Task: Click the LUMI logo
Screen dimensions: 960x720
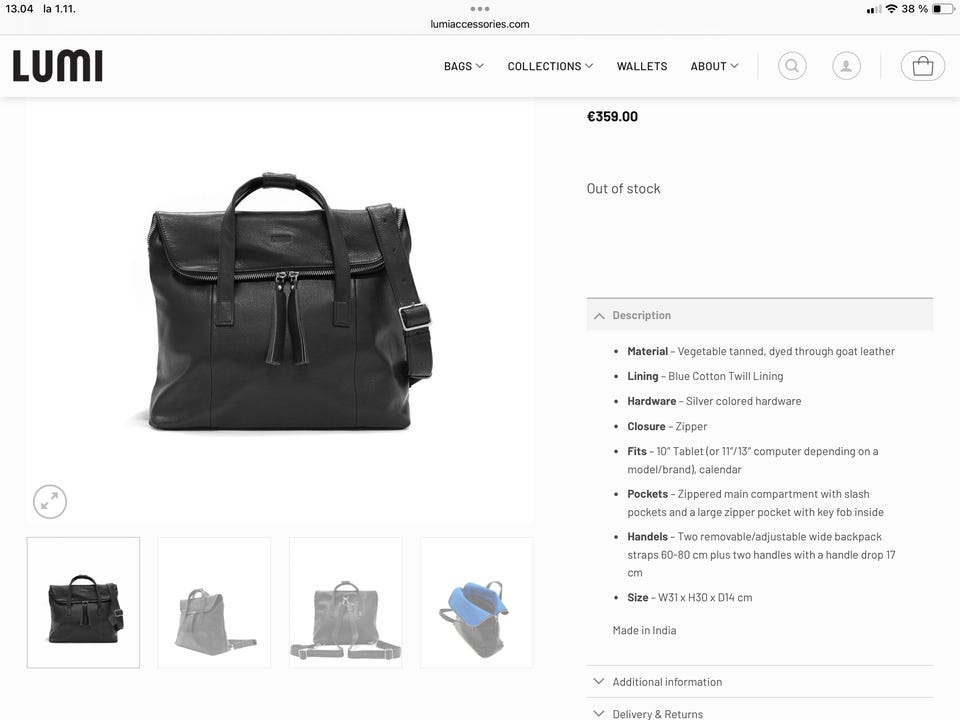Action: (58, 66)
